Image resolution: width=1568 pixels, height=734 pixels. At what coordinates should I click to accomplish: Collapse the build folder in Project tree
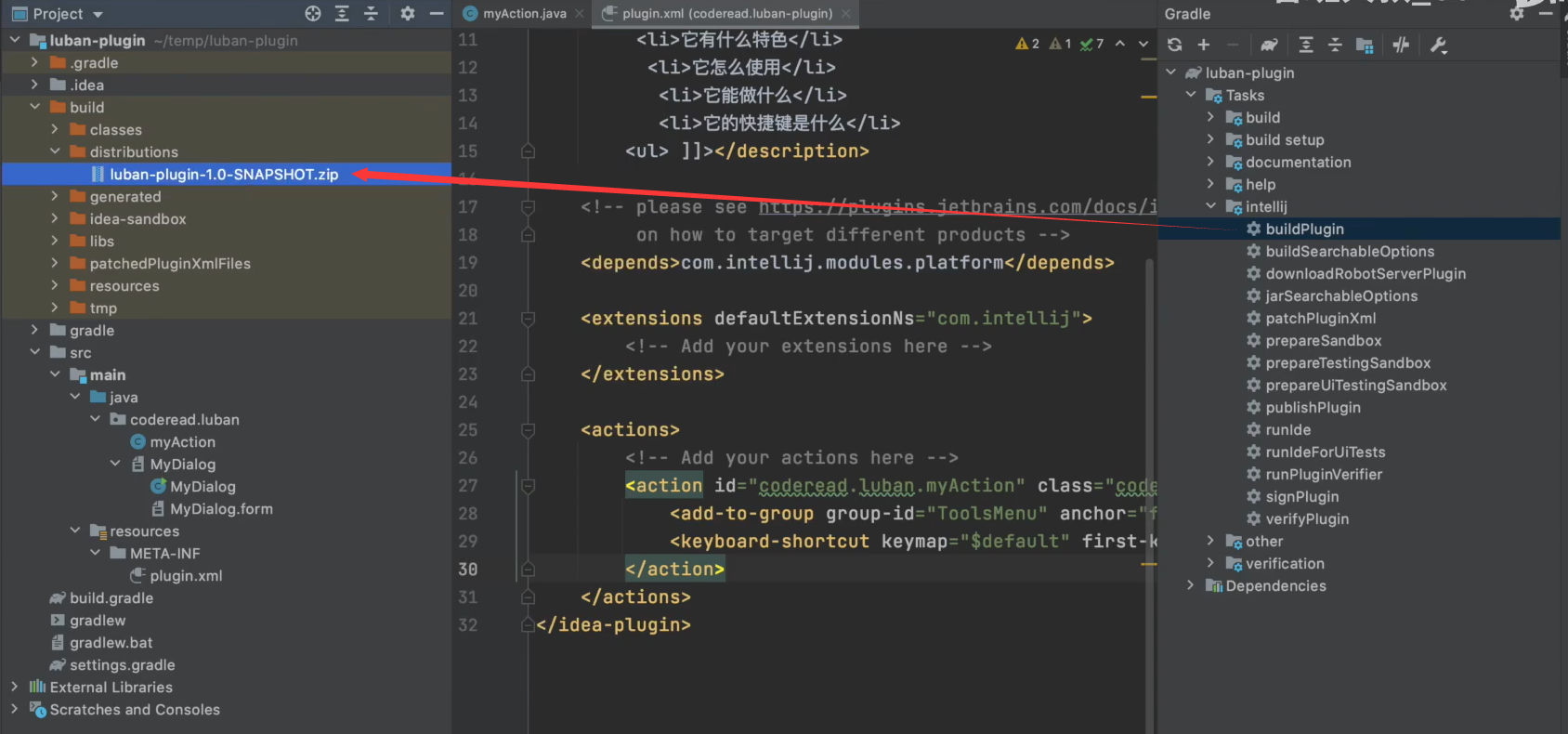[34, 107]
